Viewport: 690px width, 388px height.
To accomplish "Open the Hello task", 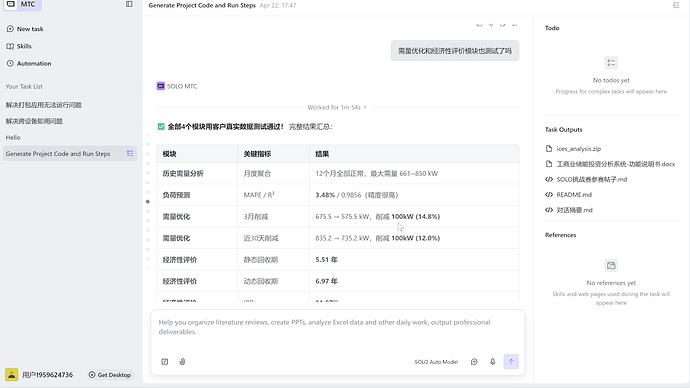I will [x=13, y=138].
